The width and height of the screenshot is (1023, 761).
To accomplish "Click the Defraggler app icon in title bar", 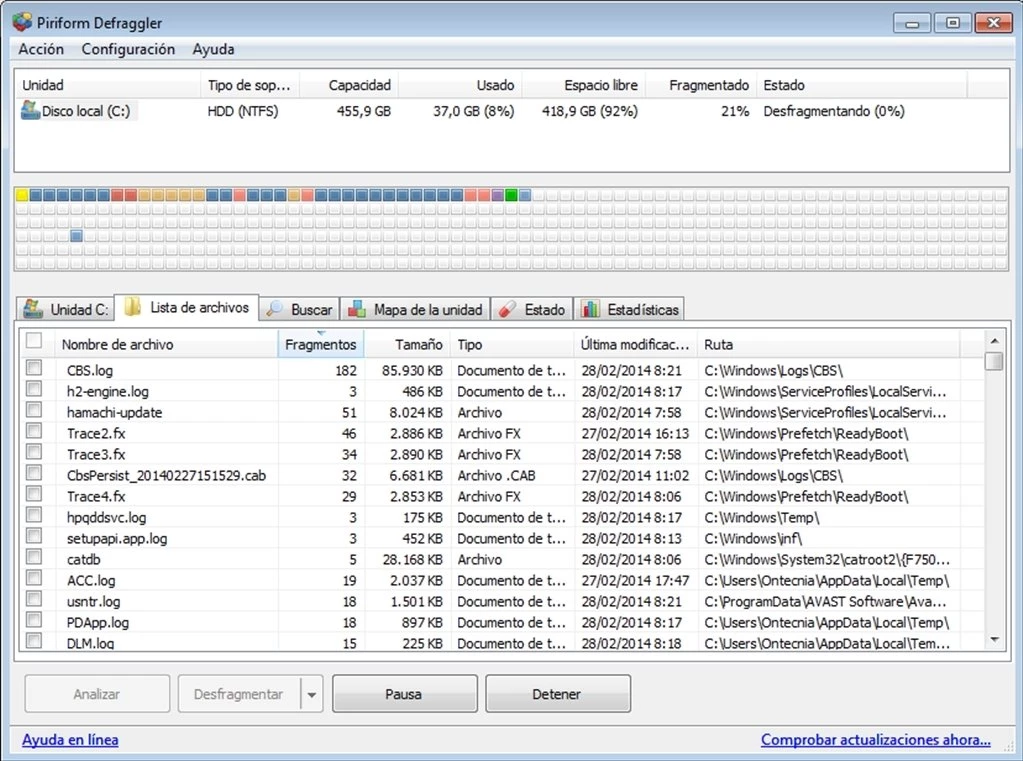I will (22, 22).
